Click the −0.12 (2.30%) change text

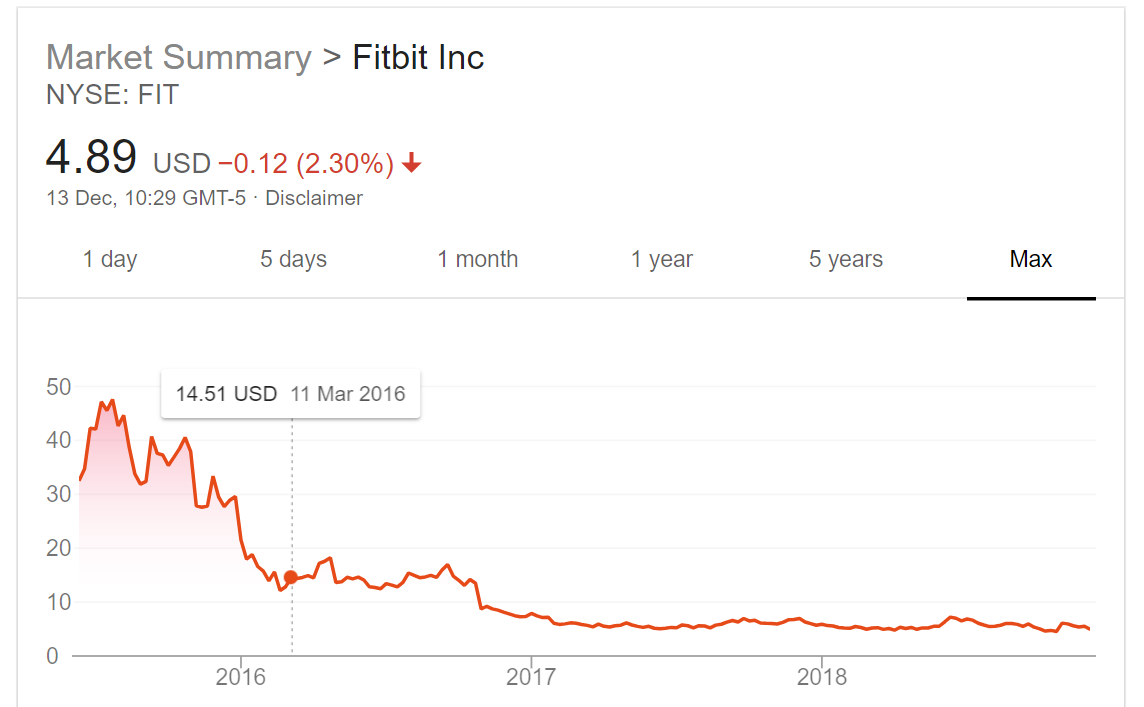pyautogui.click(x=305, y=163)
